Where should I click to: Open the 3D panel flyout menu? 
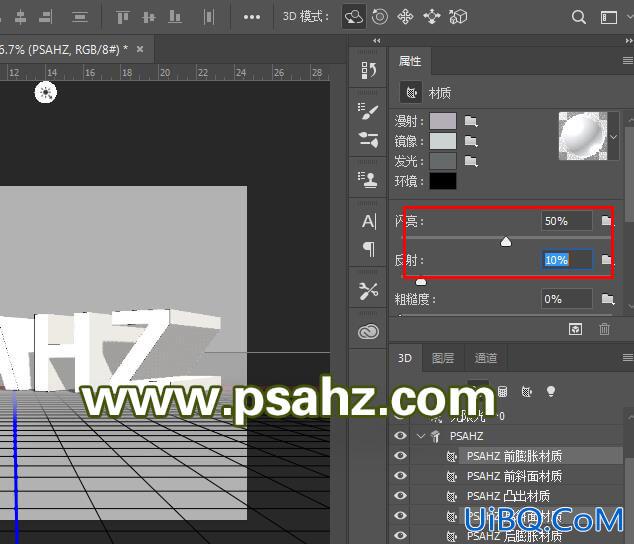point(628,358)
